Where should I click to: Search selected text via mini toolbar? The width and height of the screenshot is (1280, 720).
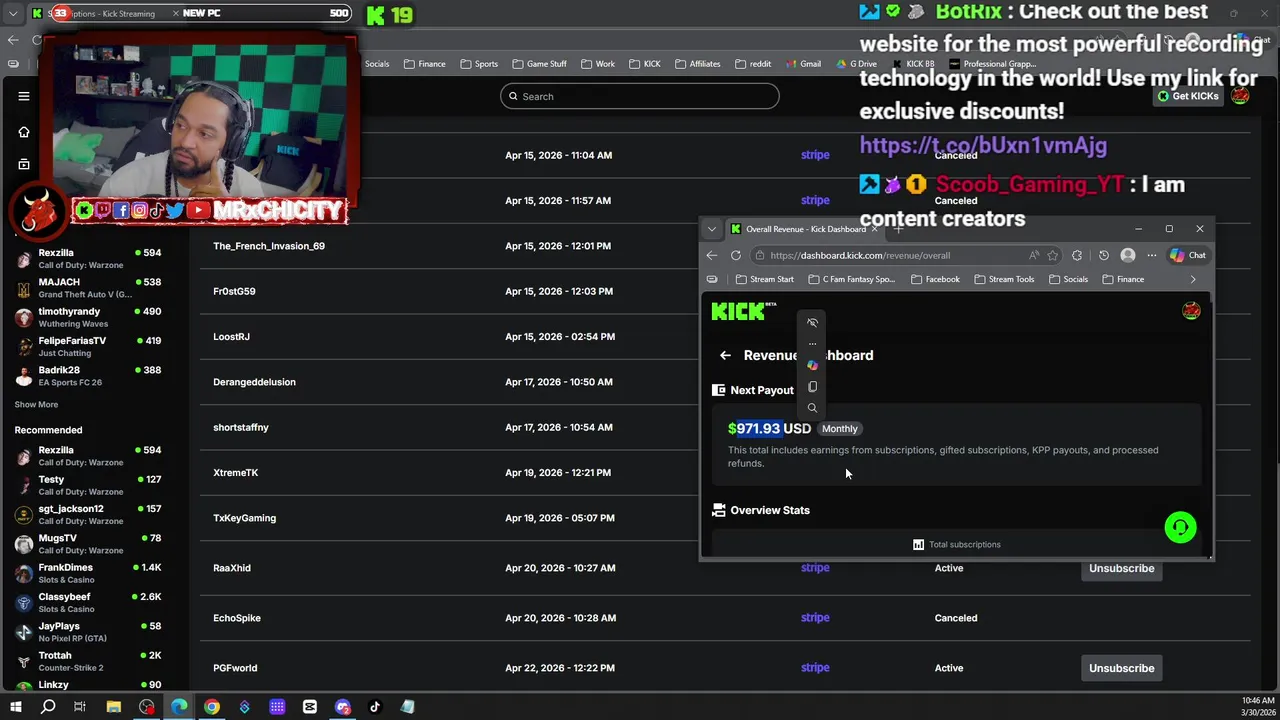tap(812, 408)
